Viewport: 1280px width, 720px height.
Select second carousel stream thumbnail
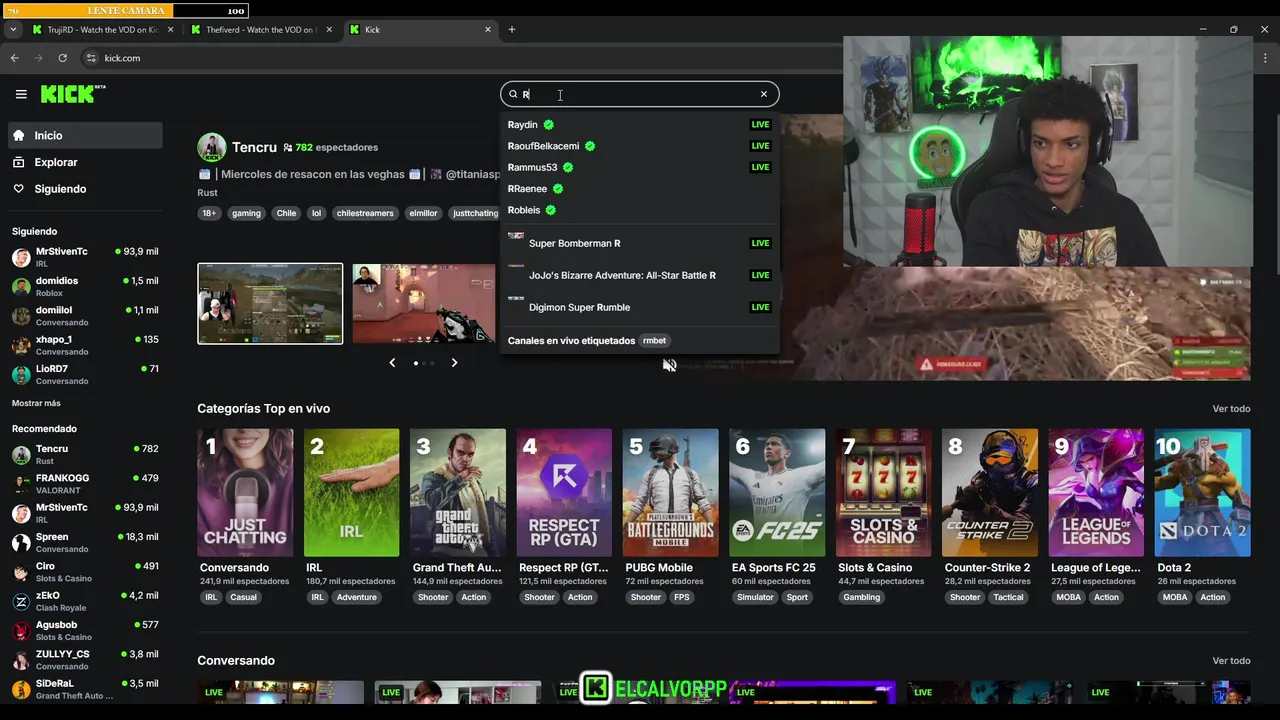coord(424,304)
